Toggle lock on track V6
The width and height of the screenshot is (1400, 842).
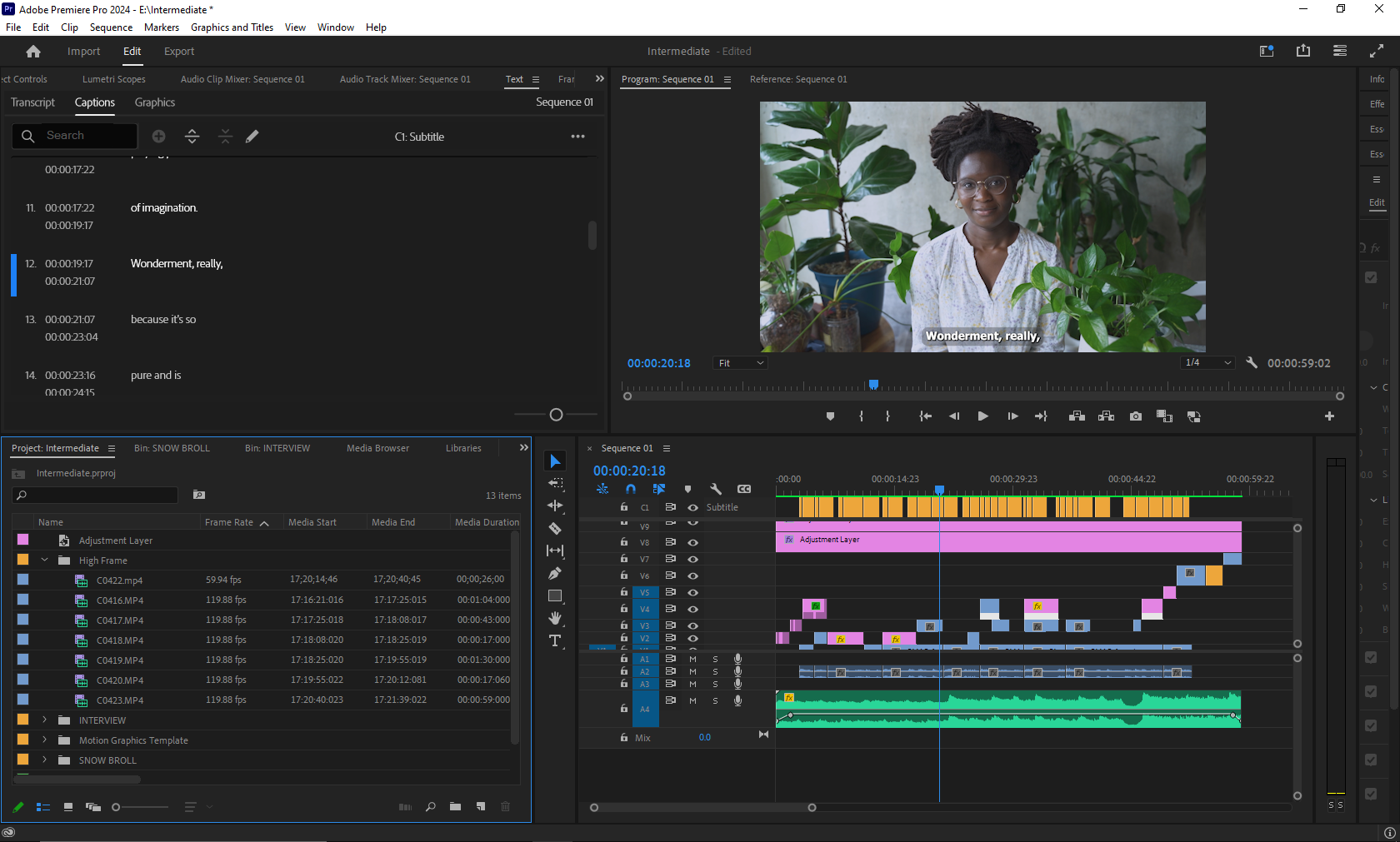tap(623, 575)
